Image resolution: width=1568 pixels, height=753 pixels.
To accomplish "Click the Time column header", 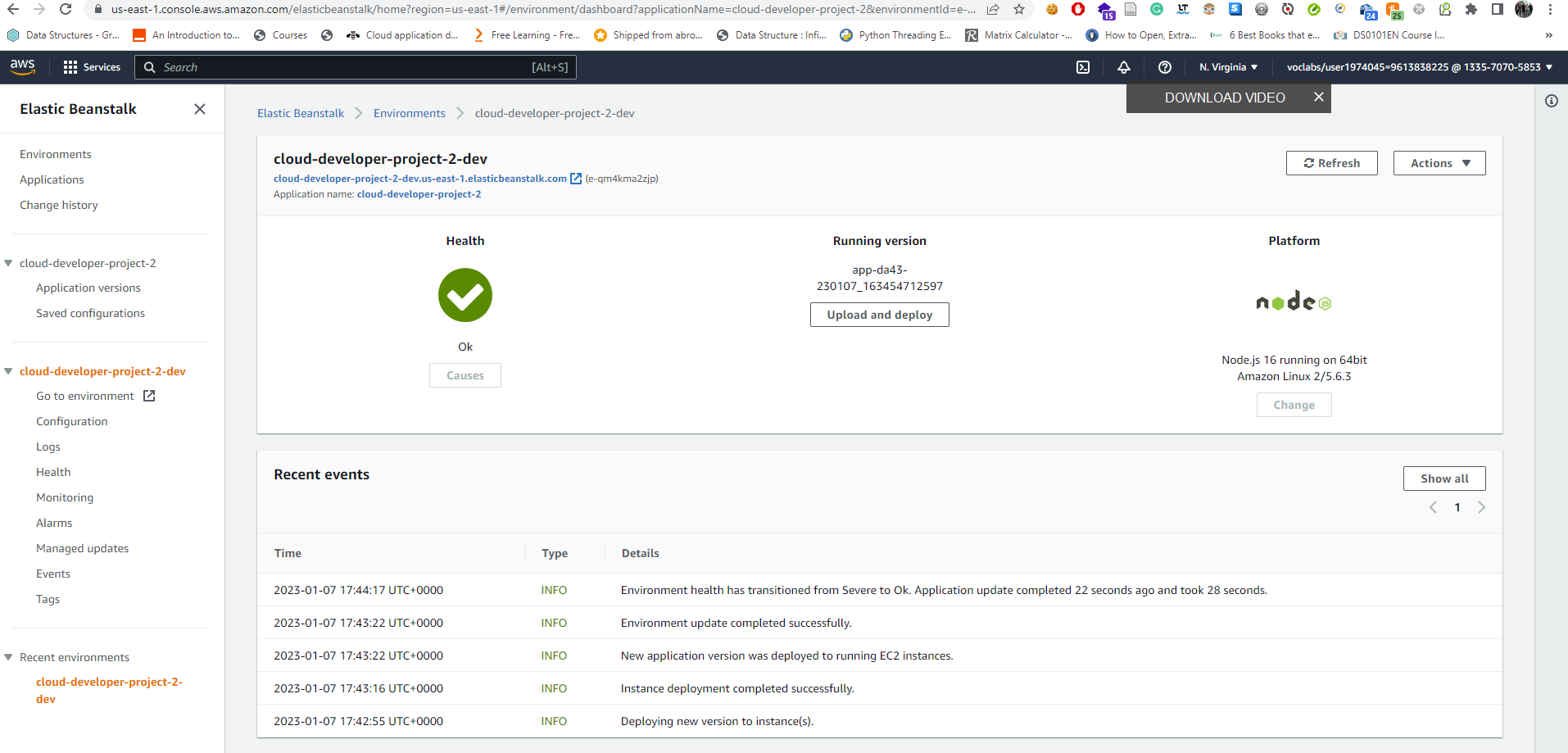I will (x=288, y=553).
